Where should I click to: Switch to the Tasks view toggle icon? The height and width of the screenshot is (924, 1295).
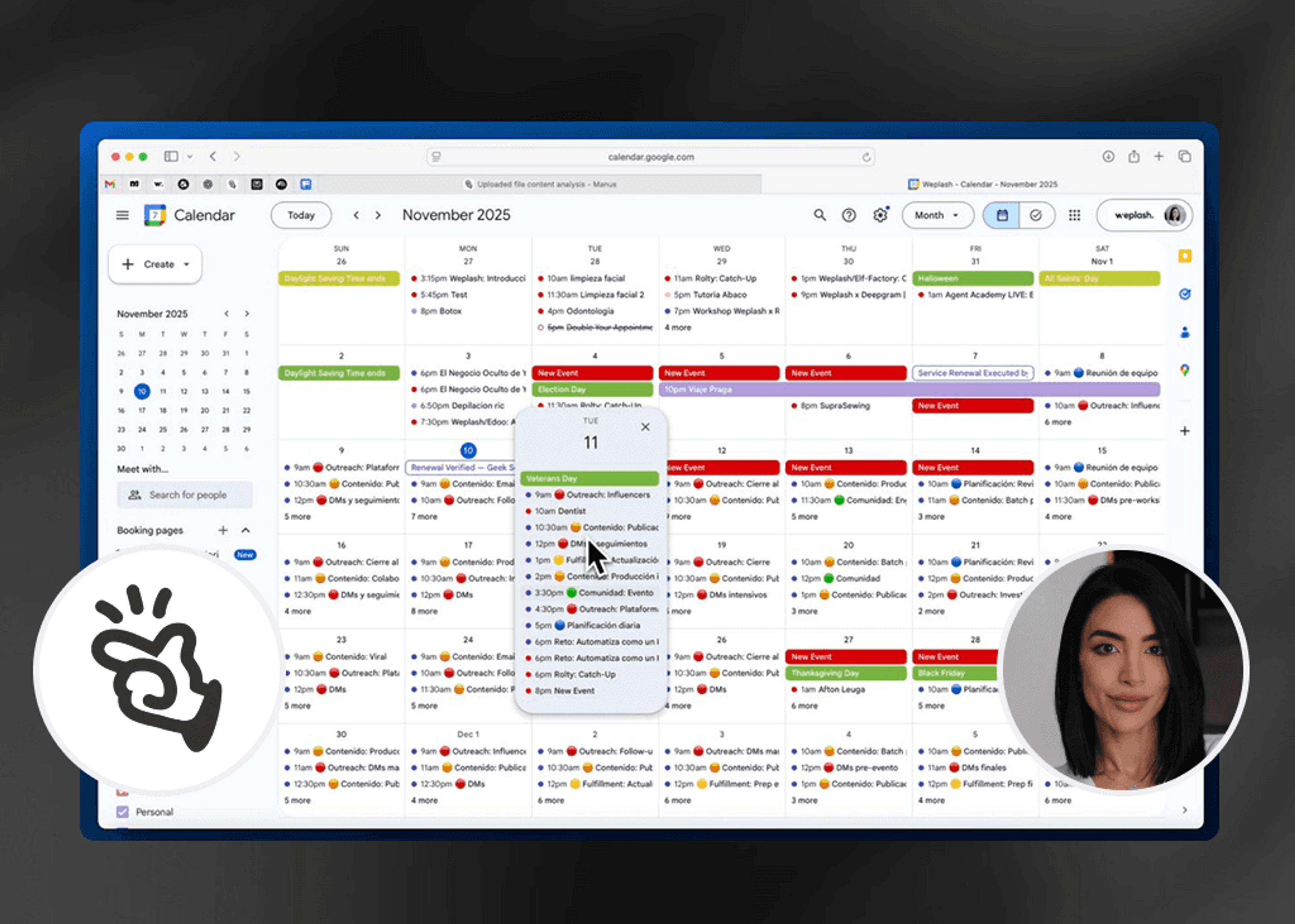pyautogui.click(x=1036, y=215)
